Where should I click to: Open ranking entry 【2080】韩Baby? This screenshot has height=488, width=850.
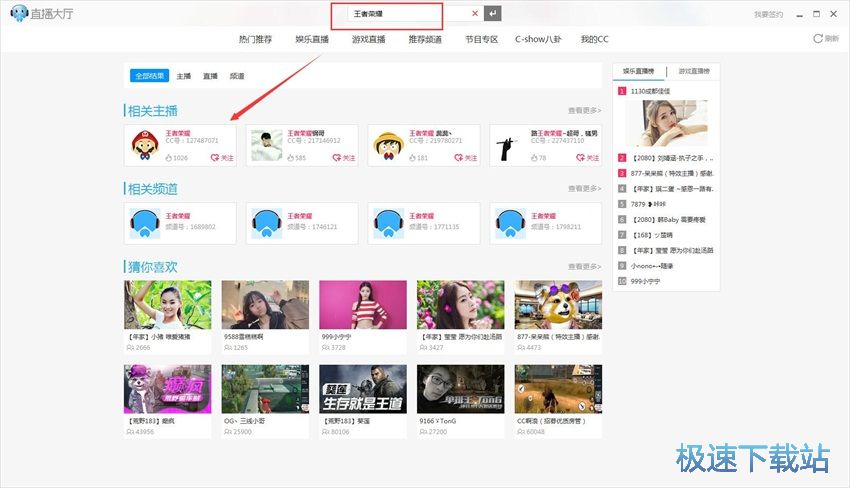point(668,220)
